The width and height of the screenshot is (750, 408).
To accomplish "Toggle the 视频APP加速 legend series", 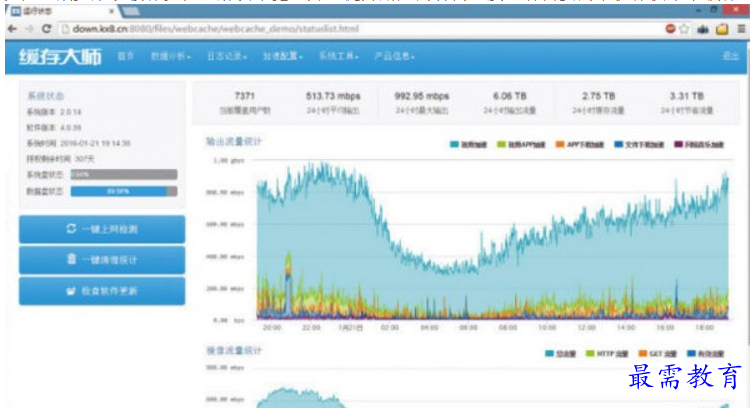I will 521,144.
